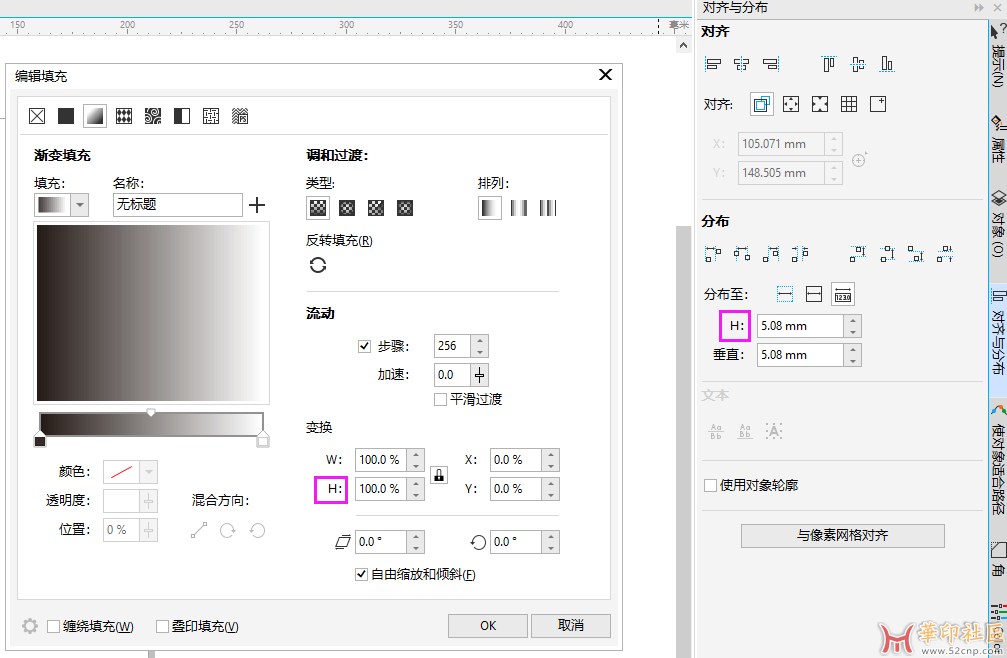Distribute objects left in the docker
1007x658 pixels.
tap(713, 254)
